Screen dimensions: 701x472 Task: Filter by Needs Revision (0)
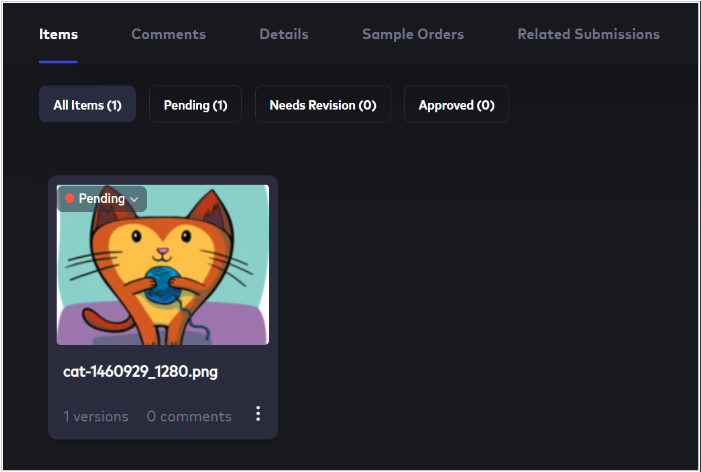(x=323, y=104)
